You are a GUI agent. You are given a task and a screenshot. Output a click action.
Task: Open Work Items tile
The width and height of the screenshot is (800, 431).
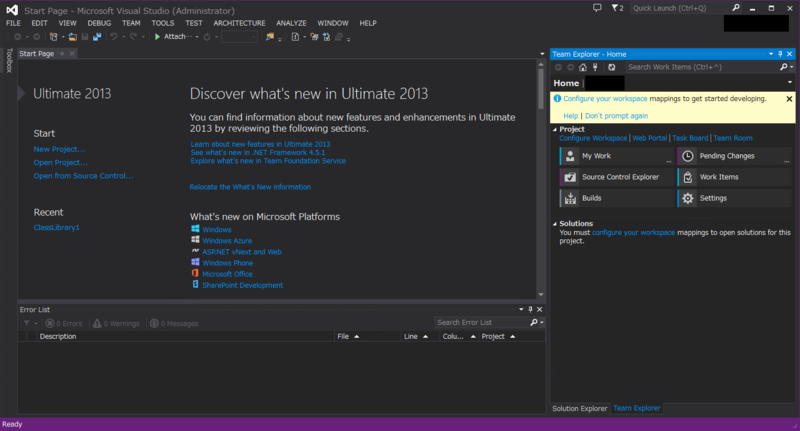[x=734, y=177]
